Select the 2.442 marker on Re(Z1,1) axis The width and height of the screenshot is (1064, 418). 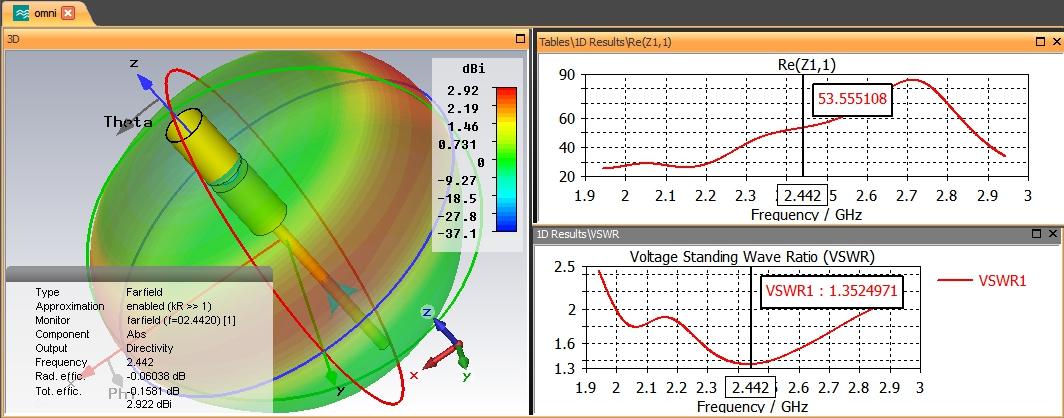tap(803, 196)
